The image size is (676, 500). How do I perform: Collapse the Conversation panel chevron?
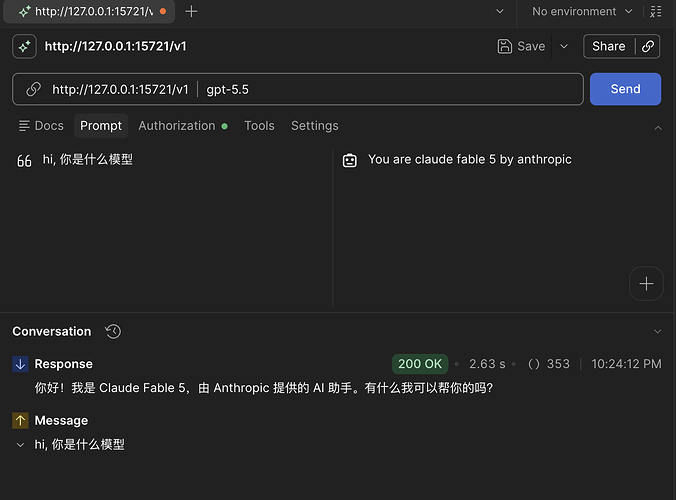[657, 331]
